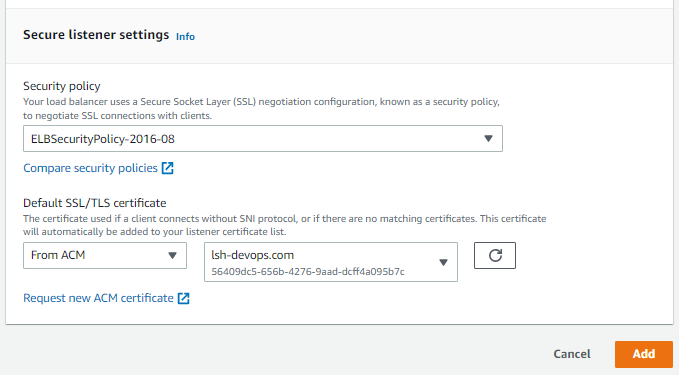The image size is (679, 375).
Task: Follow the Request new ACM certificate link
Action: 98,298
